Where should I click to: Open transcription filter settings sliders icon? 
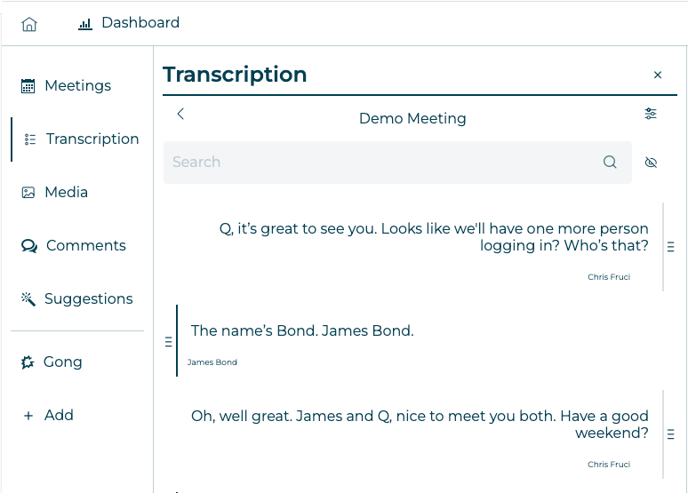coord(651,114)
